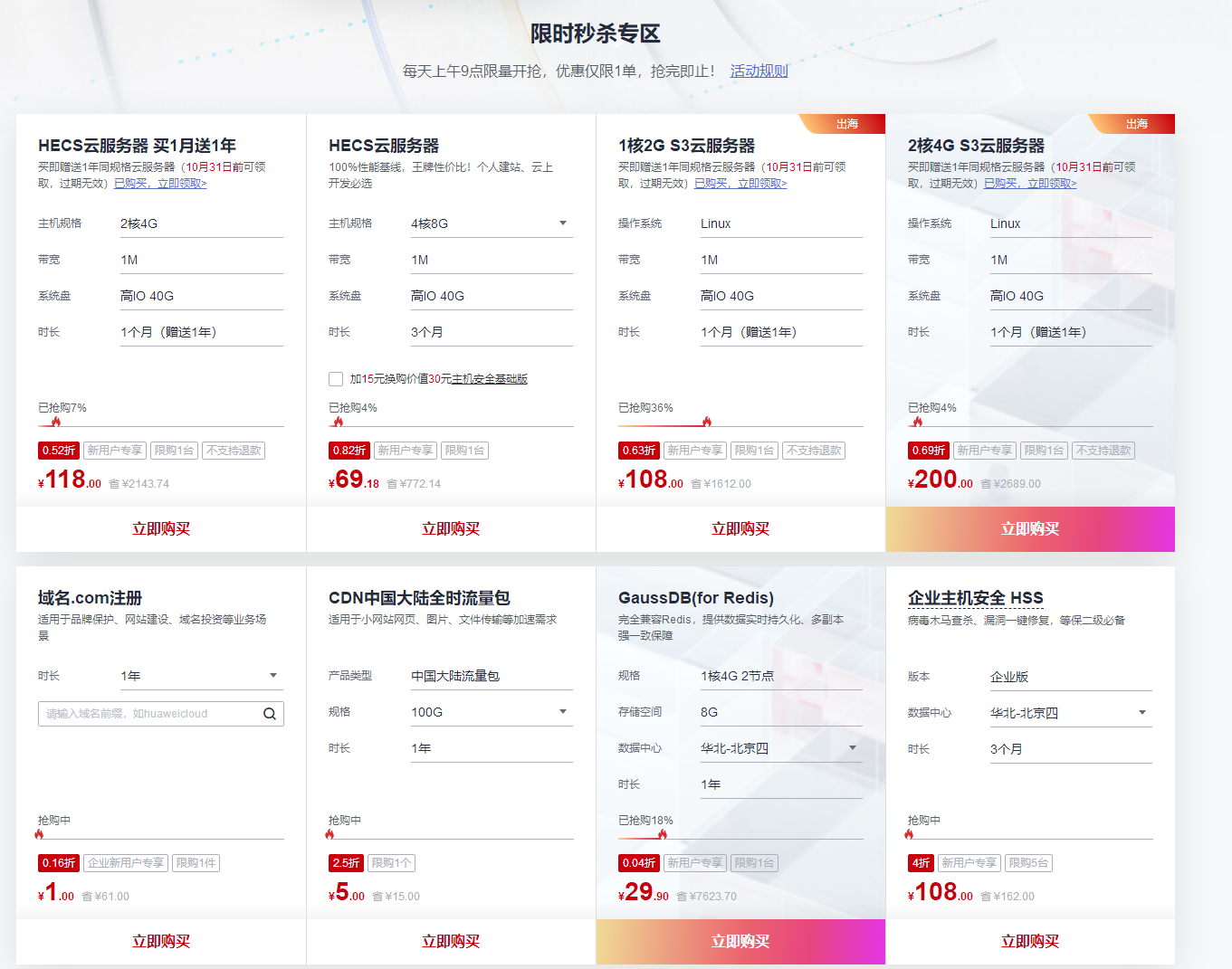Click 已购买,立即领取 link on the HECS 买1月送1年 card
This screenshot has width=1232, height=969.
tap(160, 184)
